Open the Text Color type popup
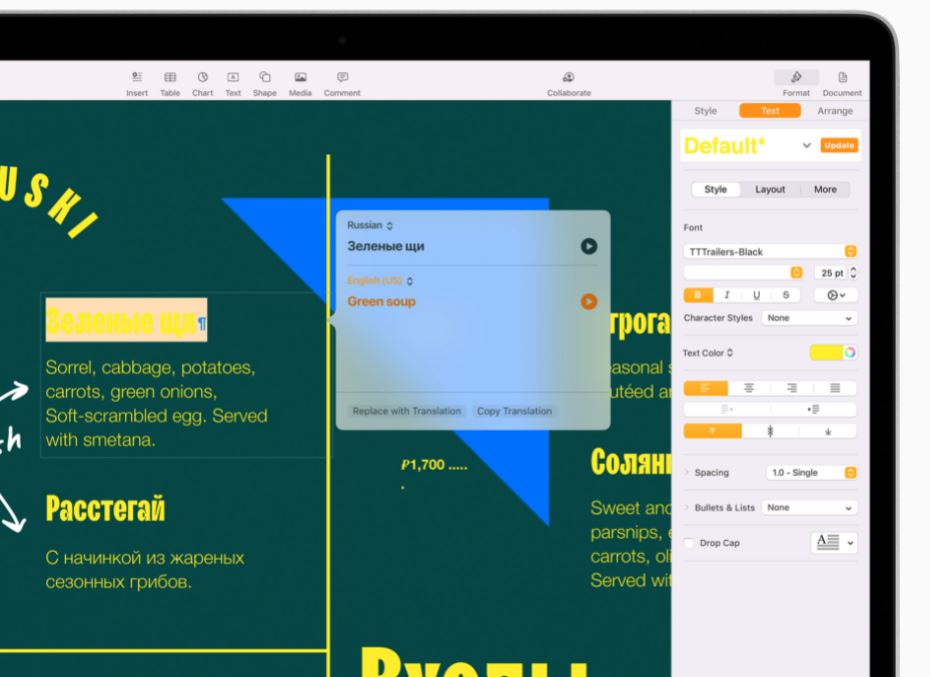This screenshot has width=930, height=677. 708,352
